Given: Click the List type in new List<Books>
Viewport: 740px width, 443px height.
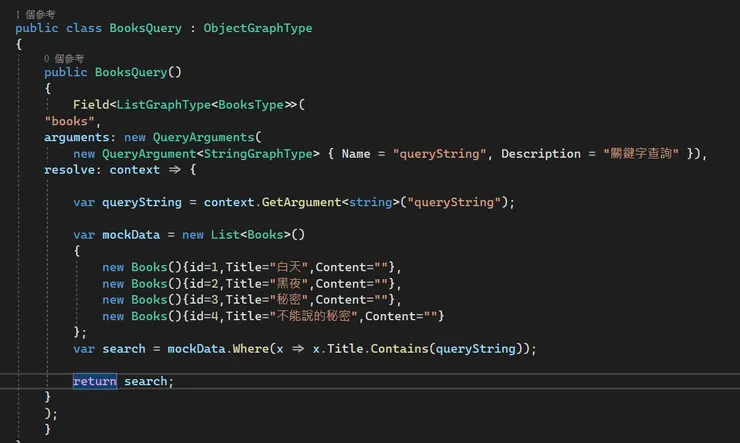Looking at the screenshot, I should tap(225, 235).
